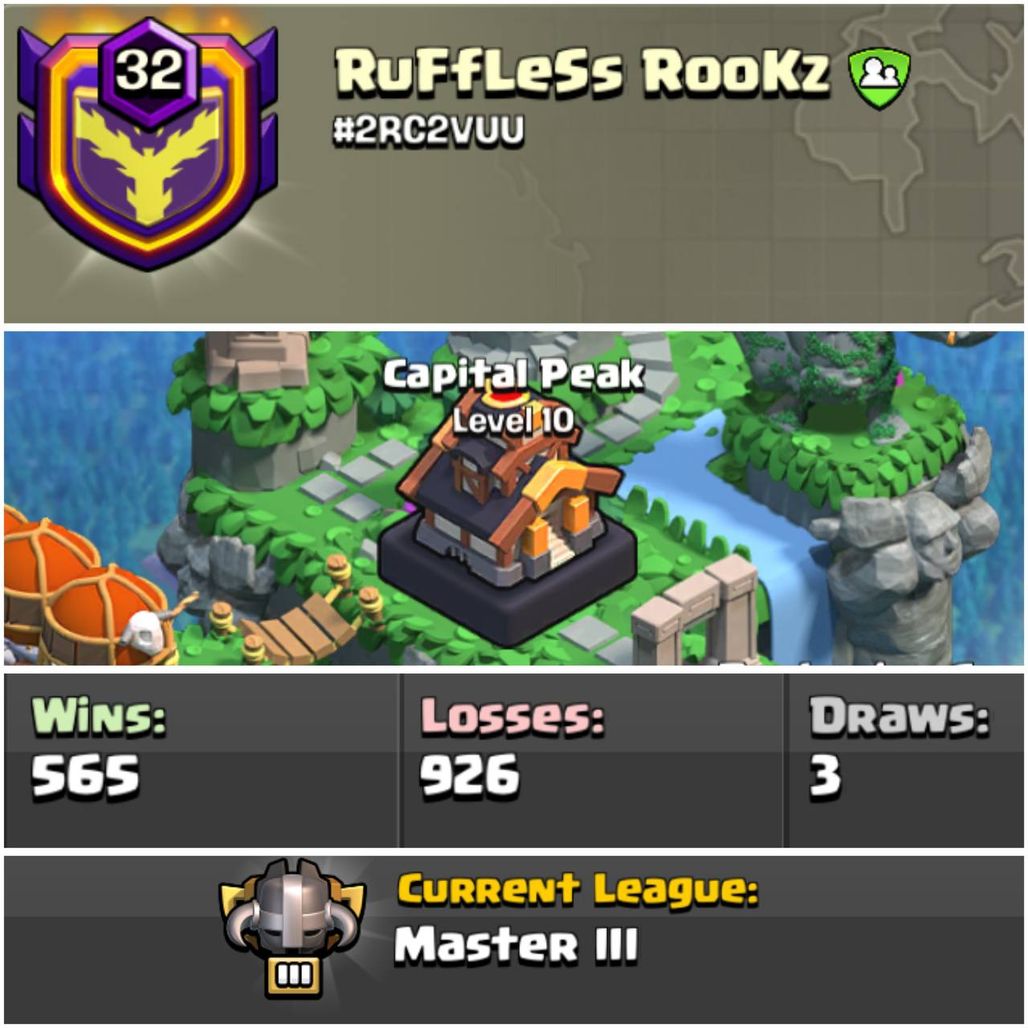Viewport: 1028px width, 1028px height.
Task: Tap the III rank plate under helmet
Action: pyautogui.click(x=293, y=977)
